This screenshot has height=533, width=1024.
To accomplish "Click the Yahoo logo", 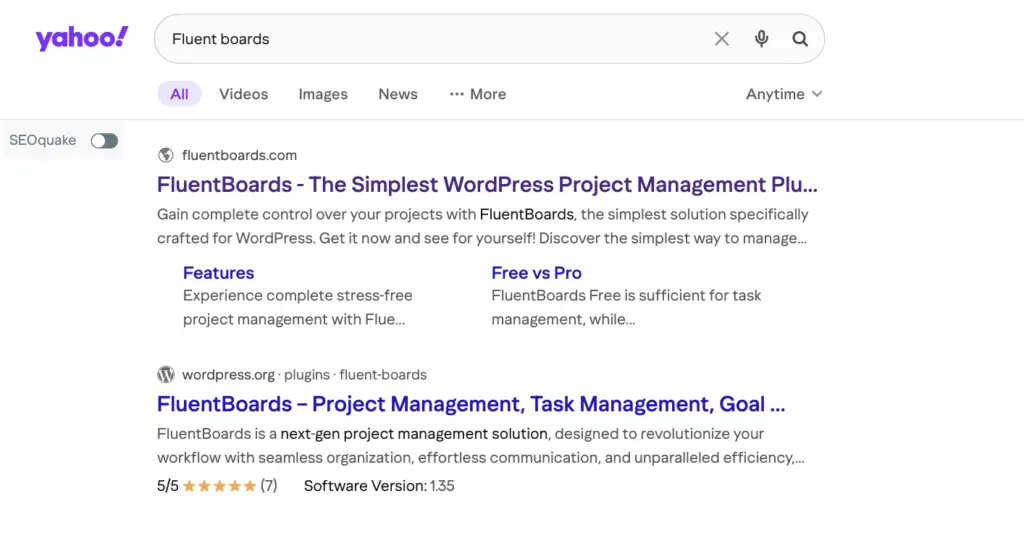I will (82, 39).
